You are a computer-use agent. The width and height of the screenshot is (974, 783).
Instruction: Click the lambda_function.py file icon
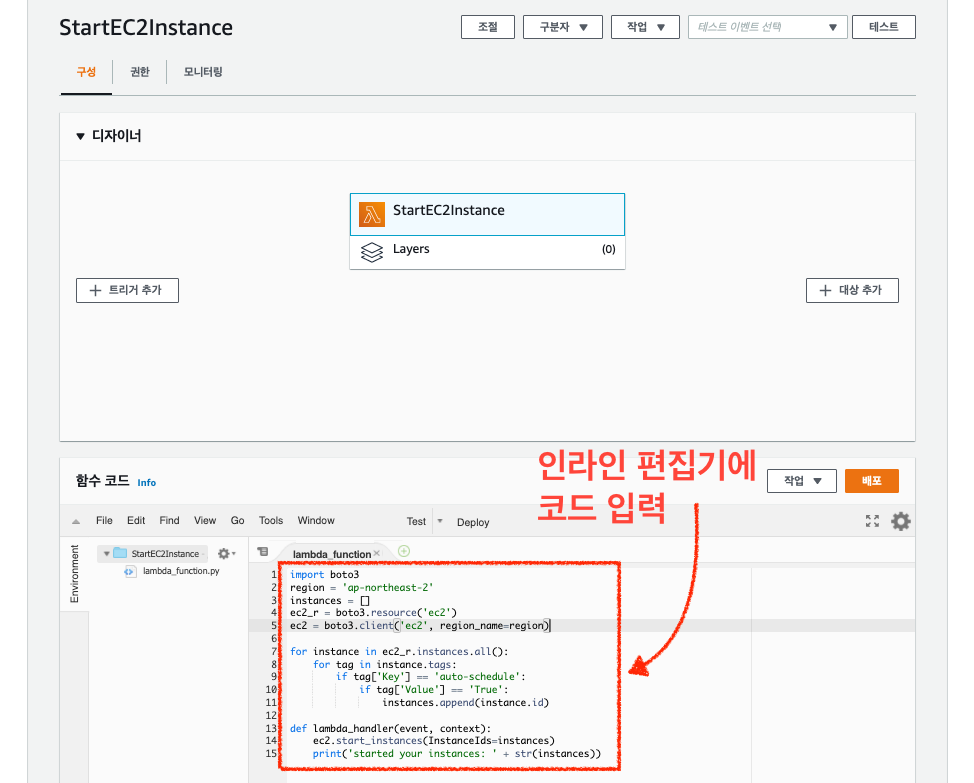coord(129,571)
